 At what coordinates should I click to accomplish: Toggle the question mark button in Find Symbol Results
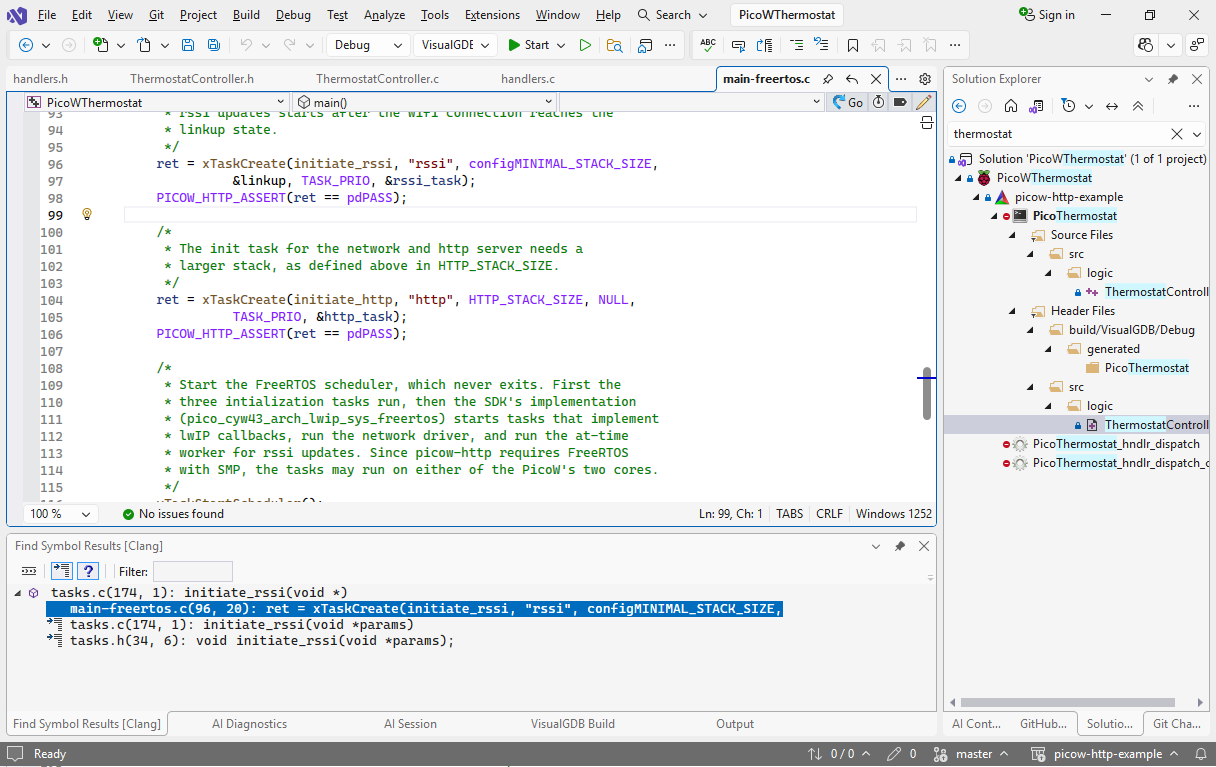pyautogui.click(x=88, y=571)
